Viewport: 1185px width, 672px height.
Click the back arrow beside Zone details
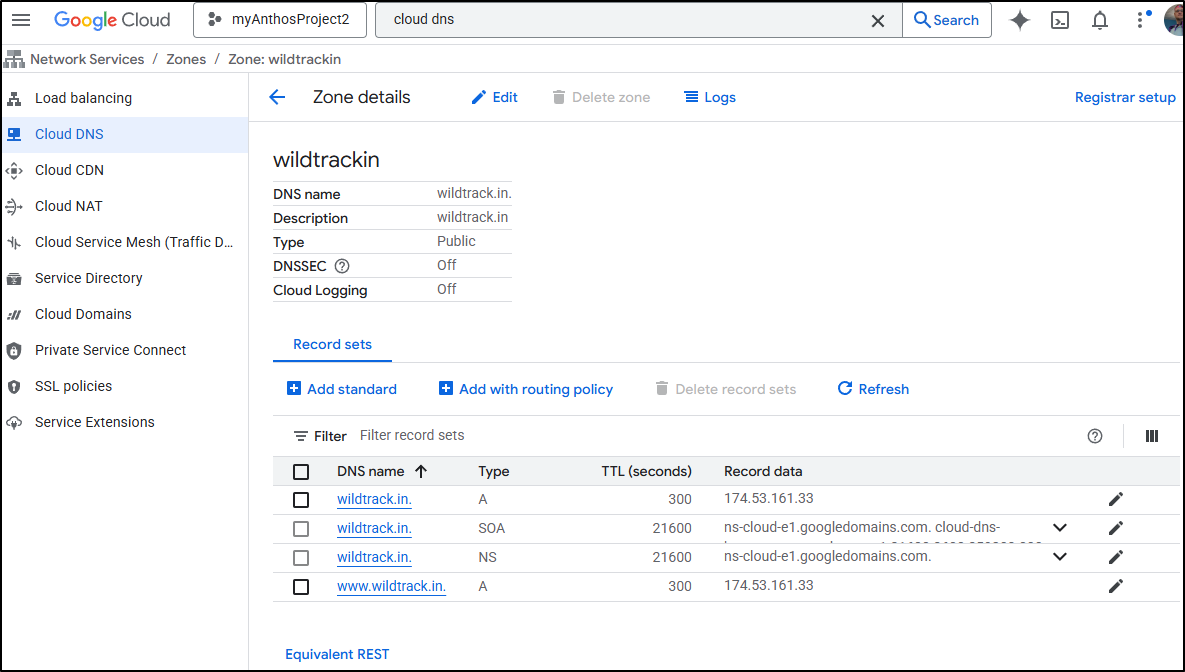(x=277, y=97)
